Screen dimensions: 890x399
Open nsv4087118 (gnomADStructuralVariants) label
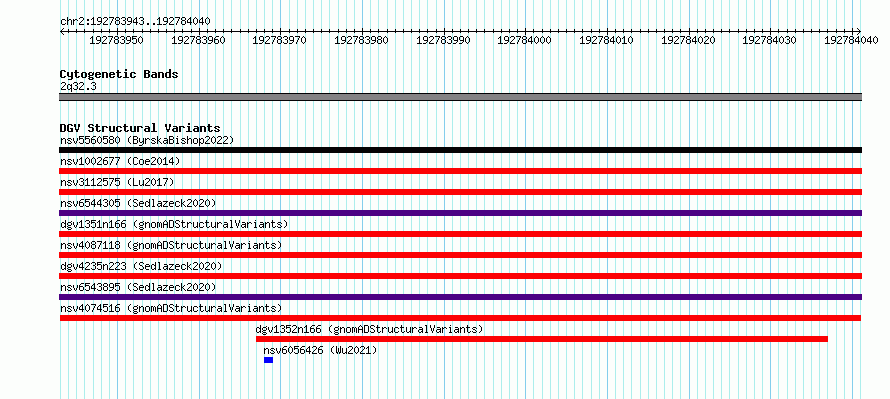tap(171, 245)
